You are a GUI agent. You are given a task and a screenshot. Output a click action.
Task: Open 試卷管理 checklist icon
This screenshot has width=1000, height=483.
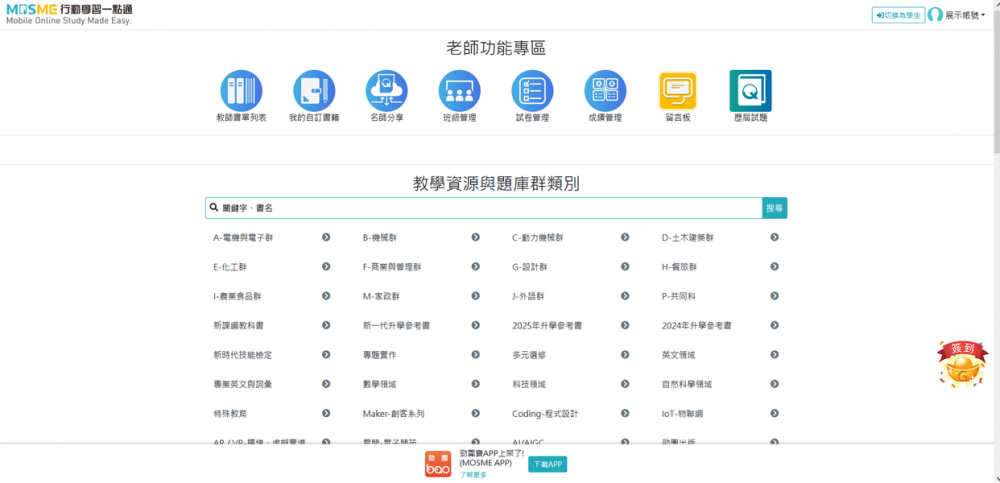click(532, 90)
